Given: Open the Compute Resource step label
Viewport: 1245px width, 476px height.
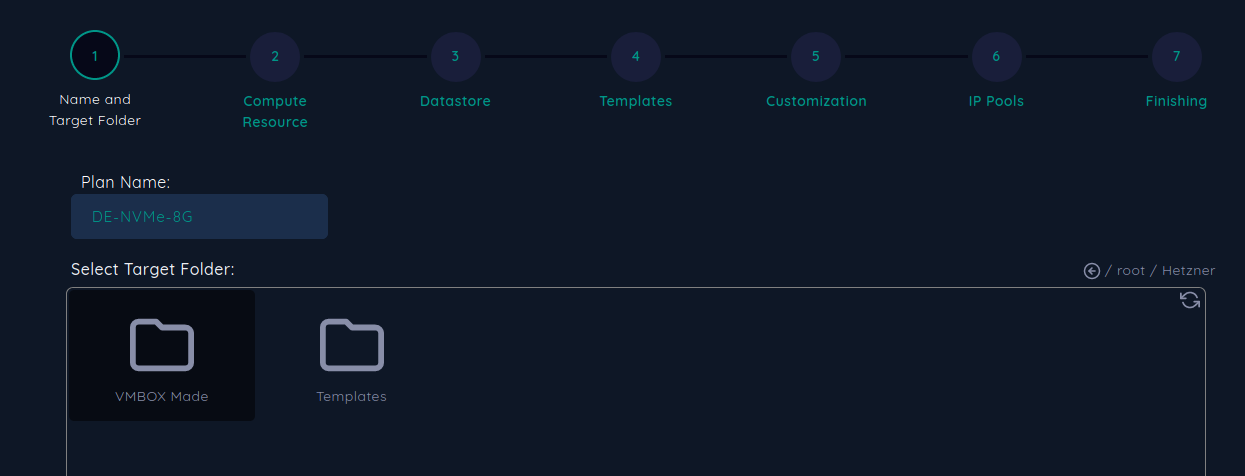Looking at the screenshot, I should (x=275, y=111).
